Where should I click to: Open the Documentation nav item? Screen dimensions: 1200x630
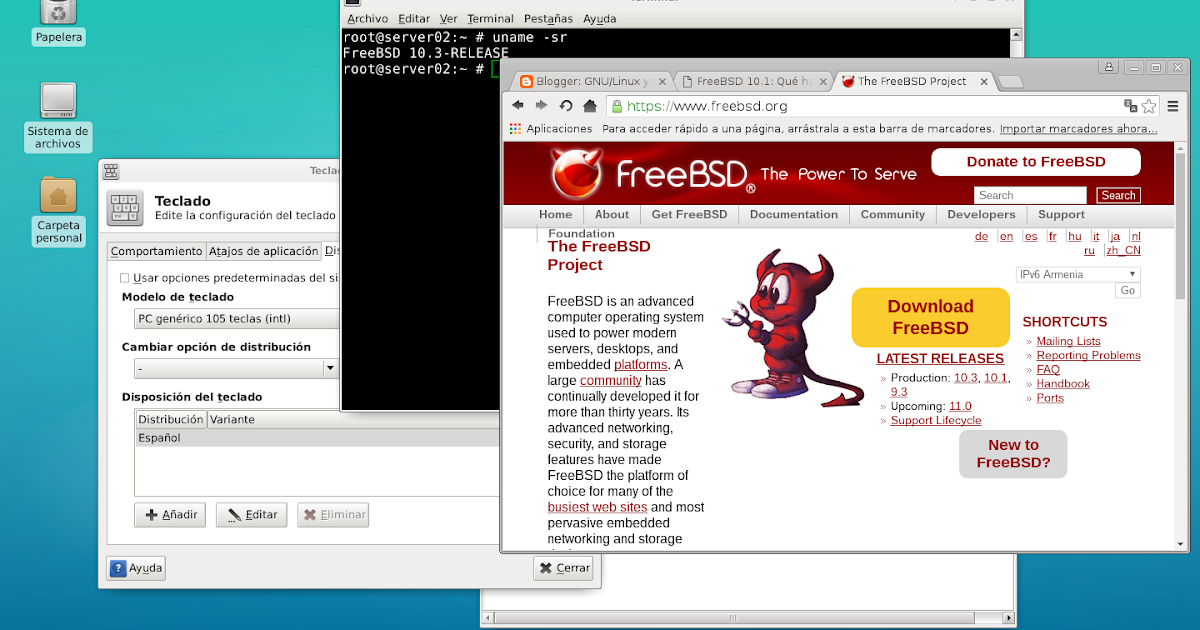pyautogui.click(x=794, y=214)
